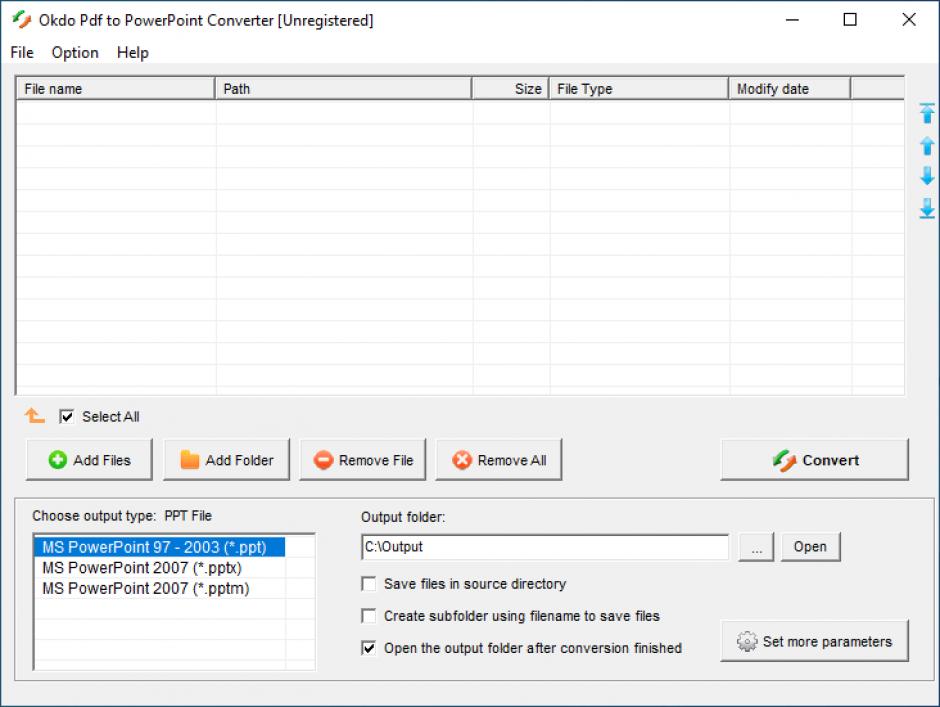Select MS PowerPoint 2007 (*.pptm) output type

click(159, 588)
